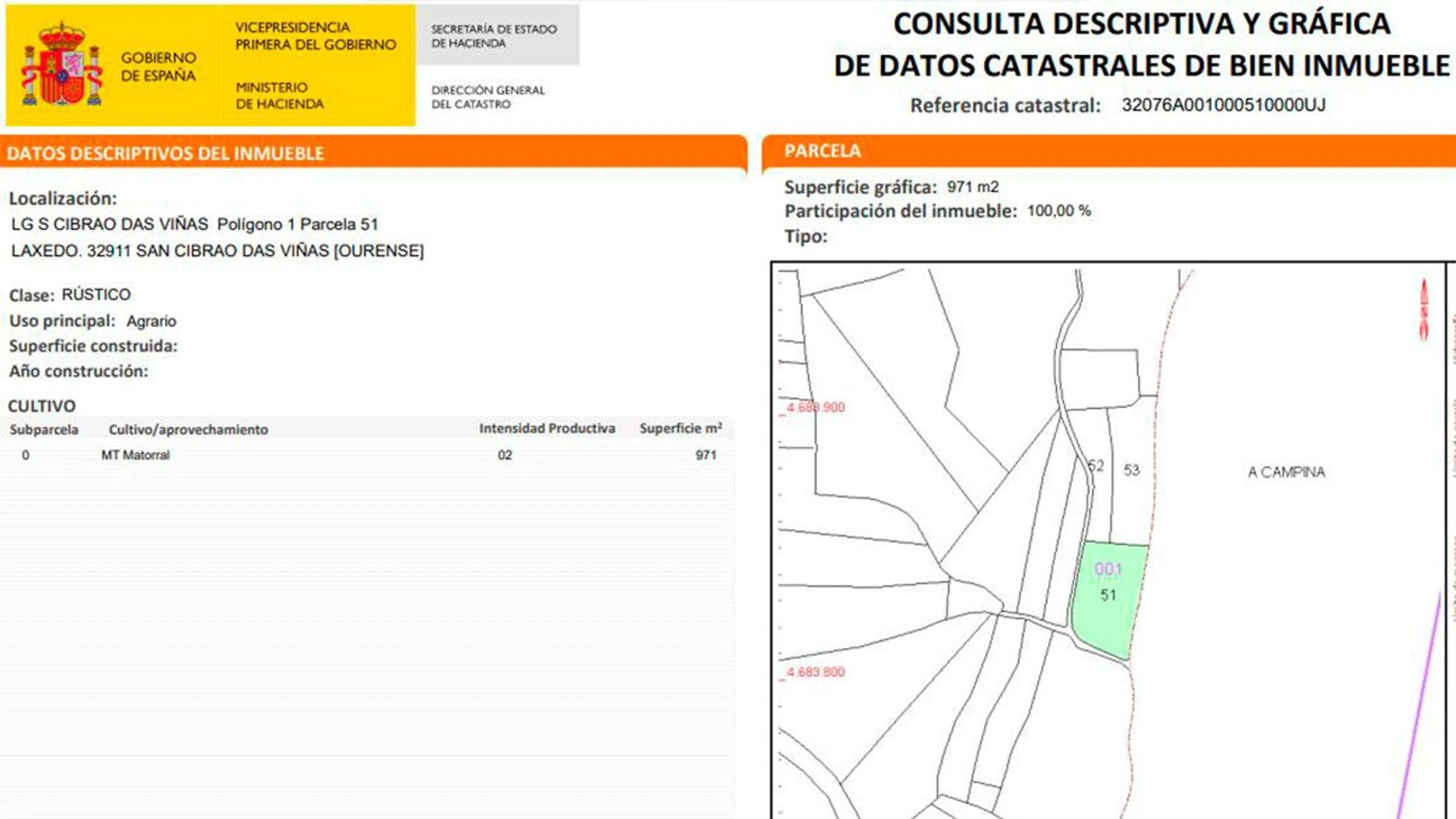Click the Ministerio de Hacienda heading
The width and height of the screenshot is (1456, 819).
click(280, 96)
